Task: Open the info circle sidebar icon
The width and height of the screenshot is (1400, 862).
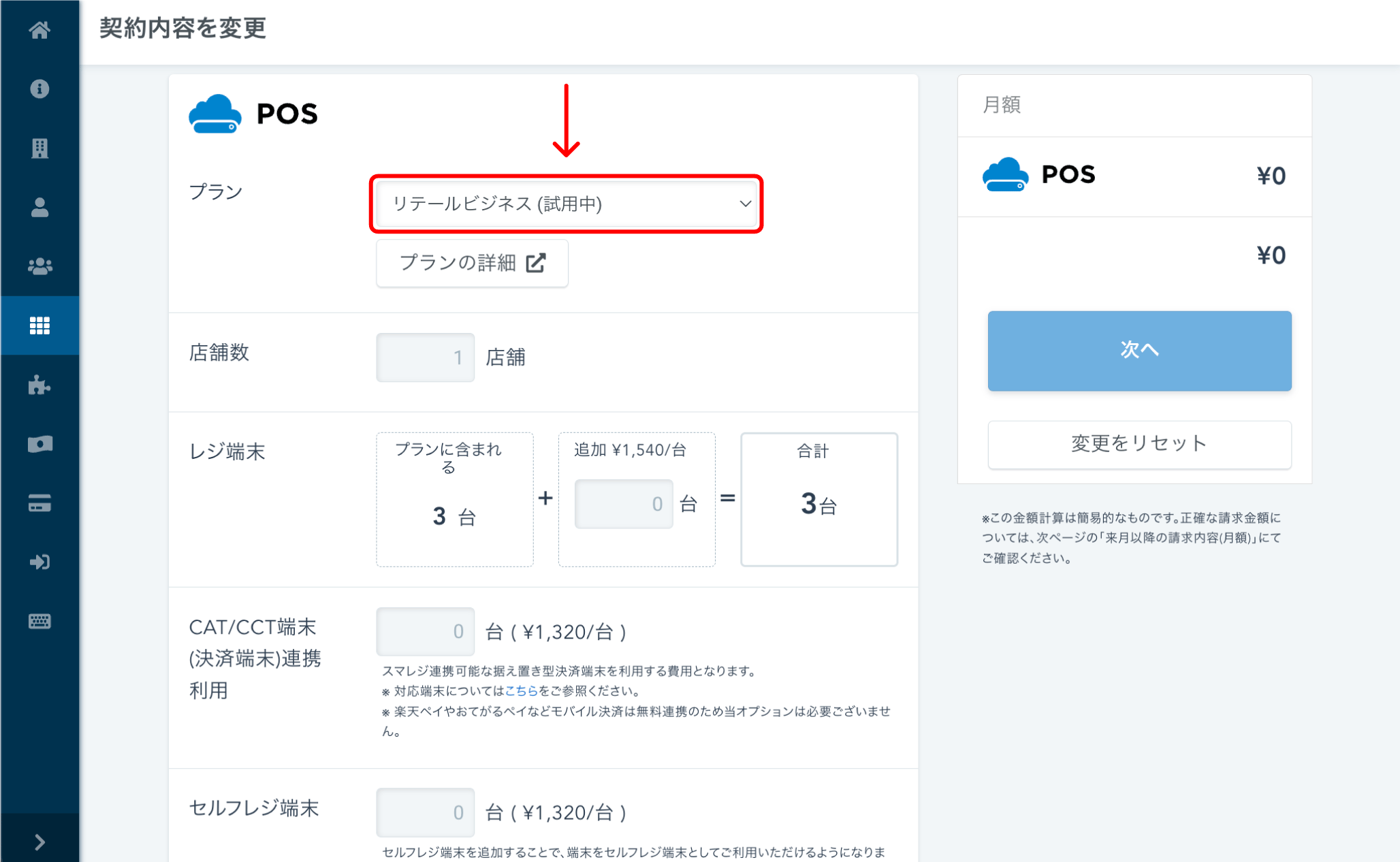Action: [39, 89]
